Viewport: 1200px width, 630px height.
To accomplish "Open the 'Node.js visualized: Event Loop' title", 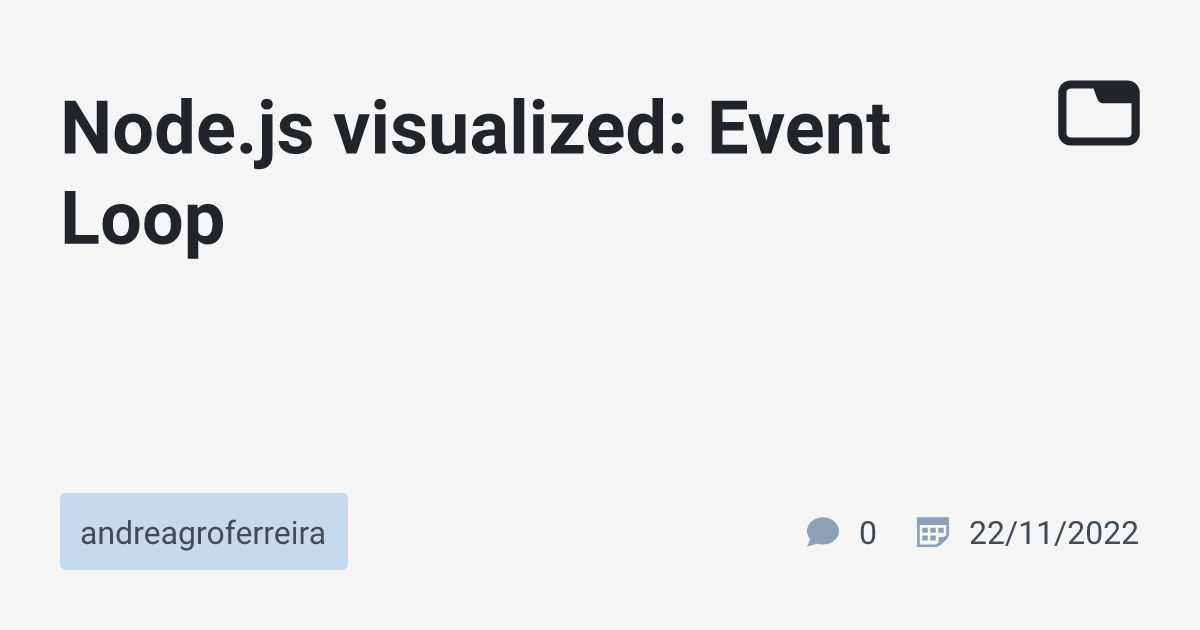I will 476,175.
